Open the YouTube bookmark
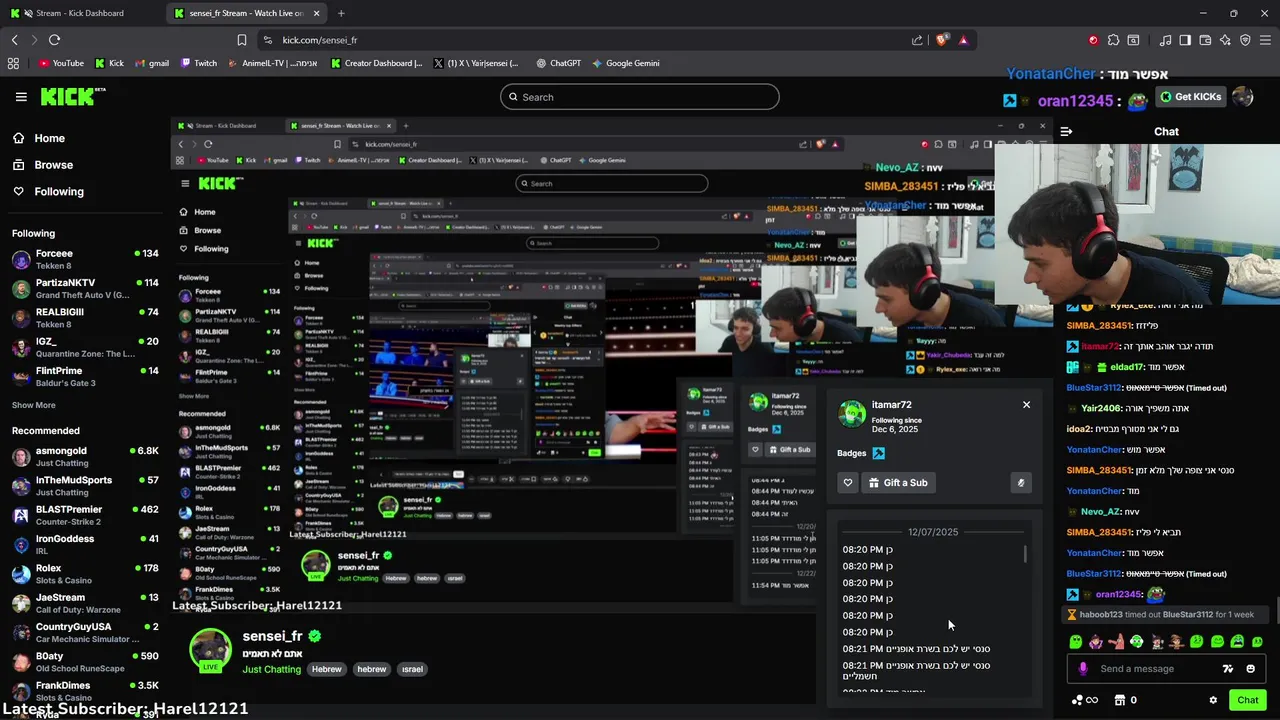Viewport: 1280px width, 720px height. click(61, 63)
